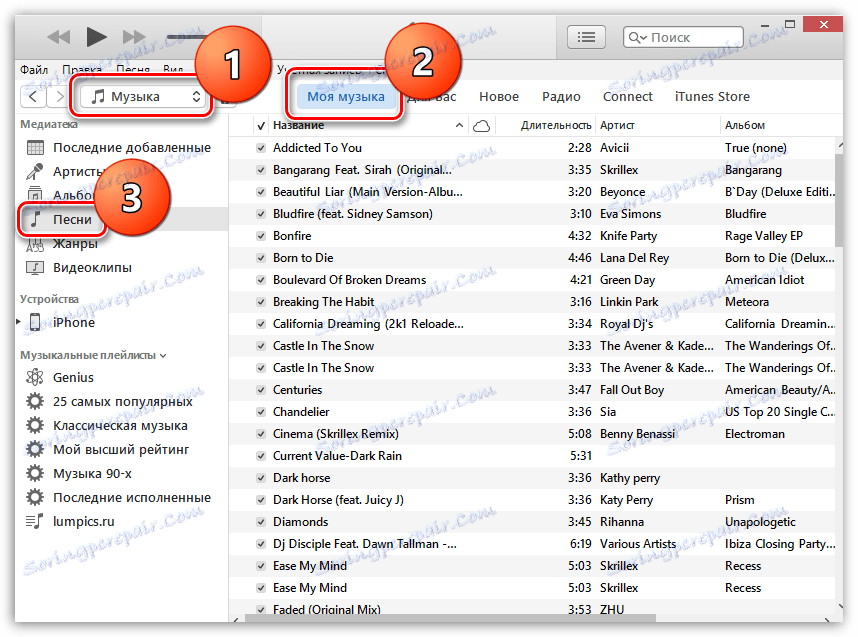Uncheck the Diamonds song
Screen dimensions: 858x637
[261, 522]
